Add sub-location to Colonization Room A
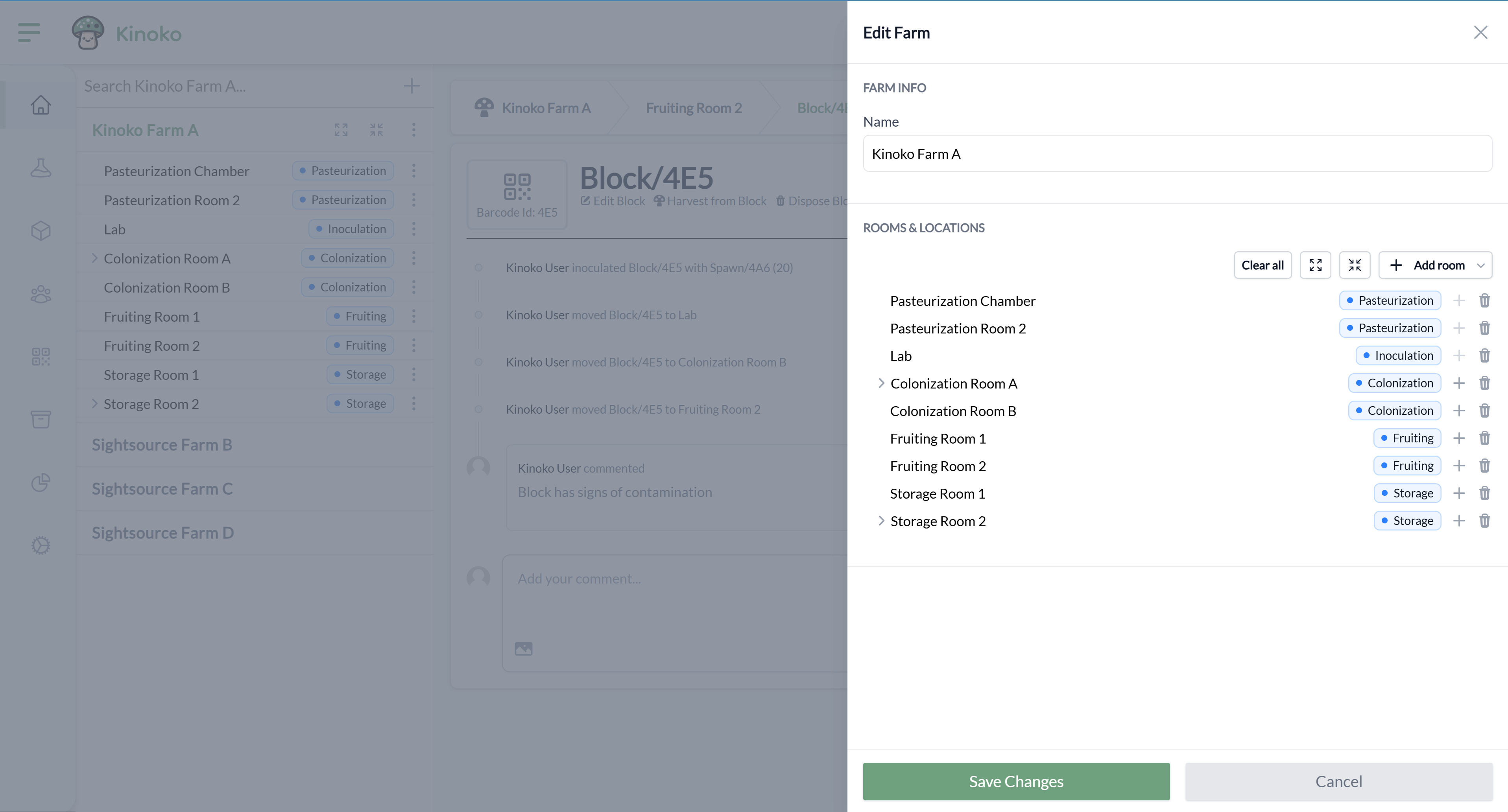Viewport: 1508px width, 812px height. point(1458,383)
